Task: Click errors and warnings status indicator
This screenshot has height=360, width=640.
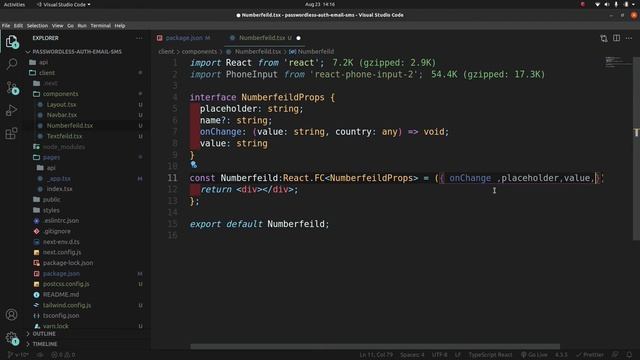Action: [63, 355]
